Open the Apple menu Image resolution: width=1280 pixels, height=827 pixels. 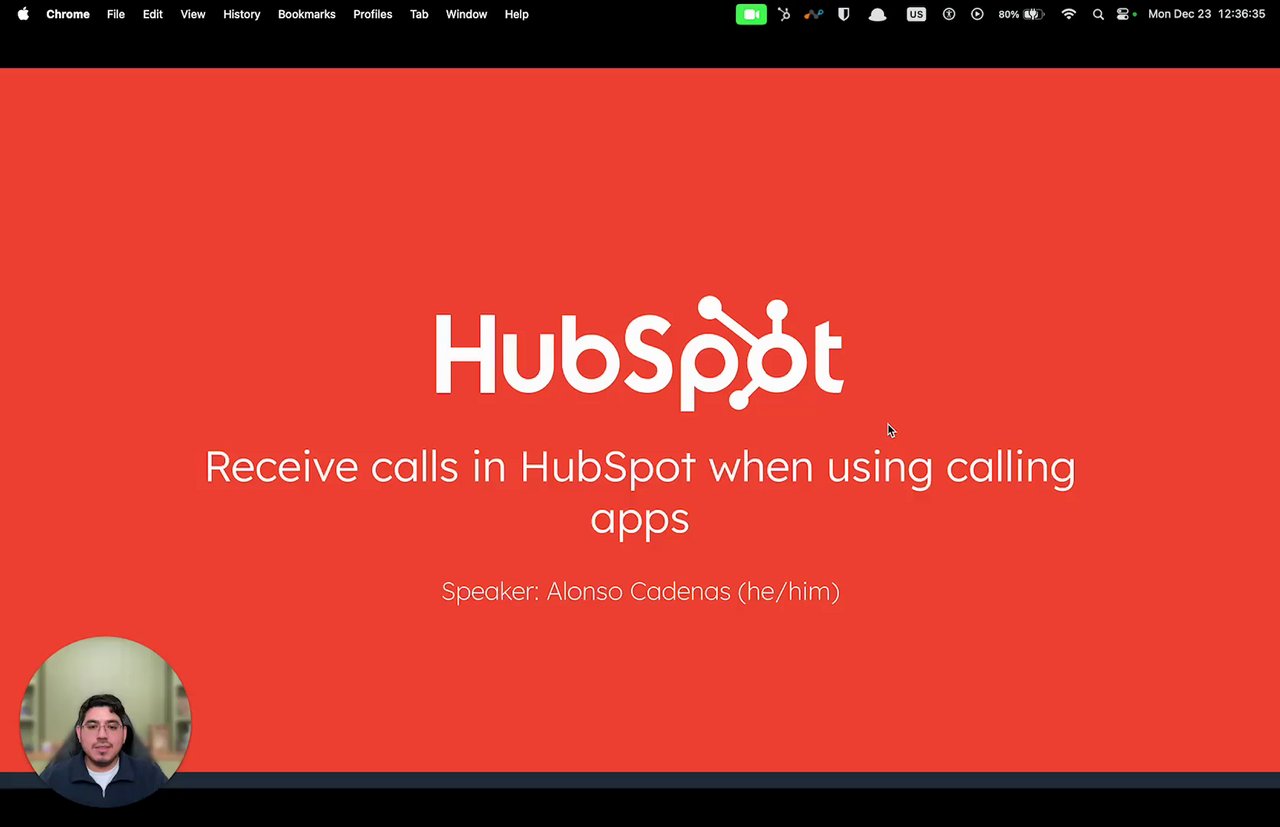coord(23,14)
